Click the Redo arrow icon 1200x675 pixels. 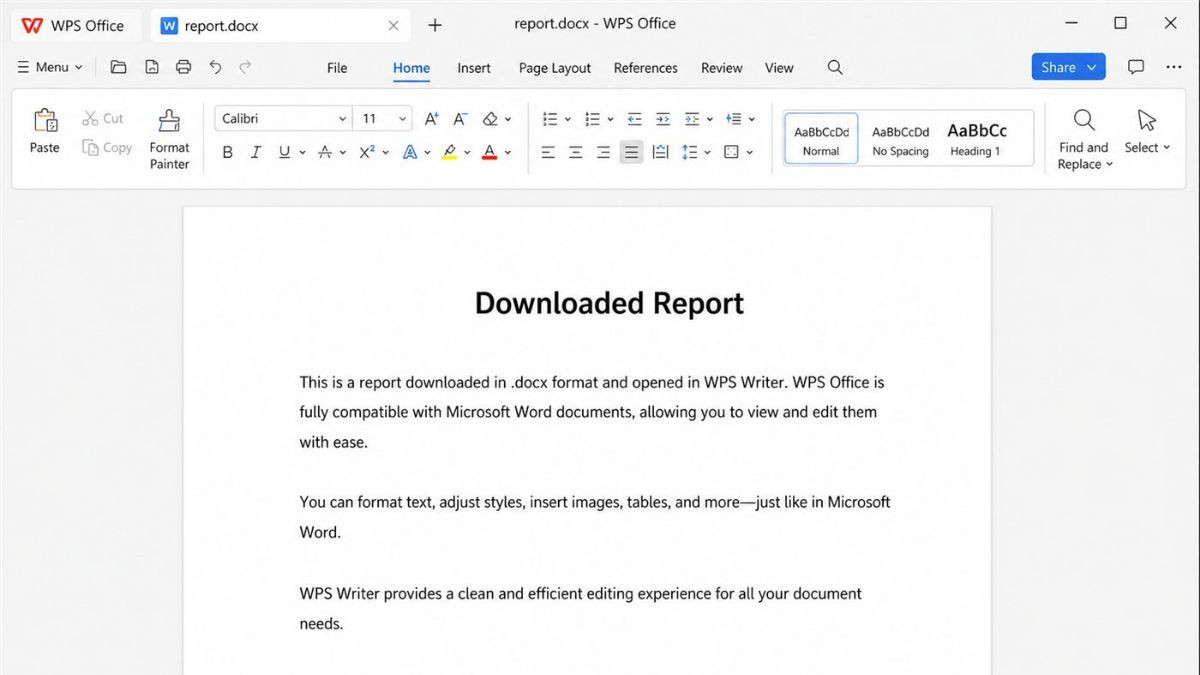[x=245, y=67]
